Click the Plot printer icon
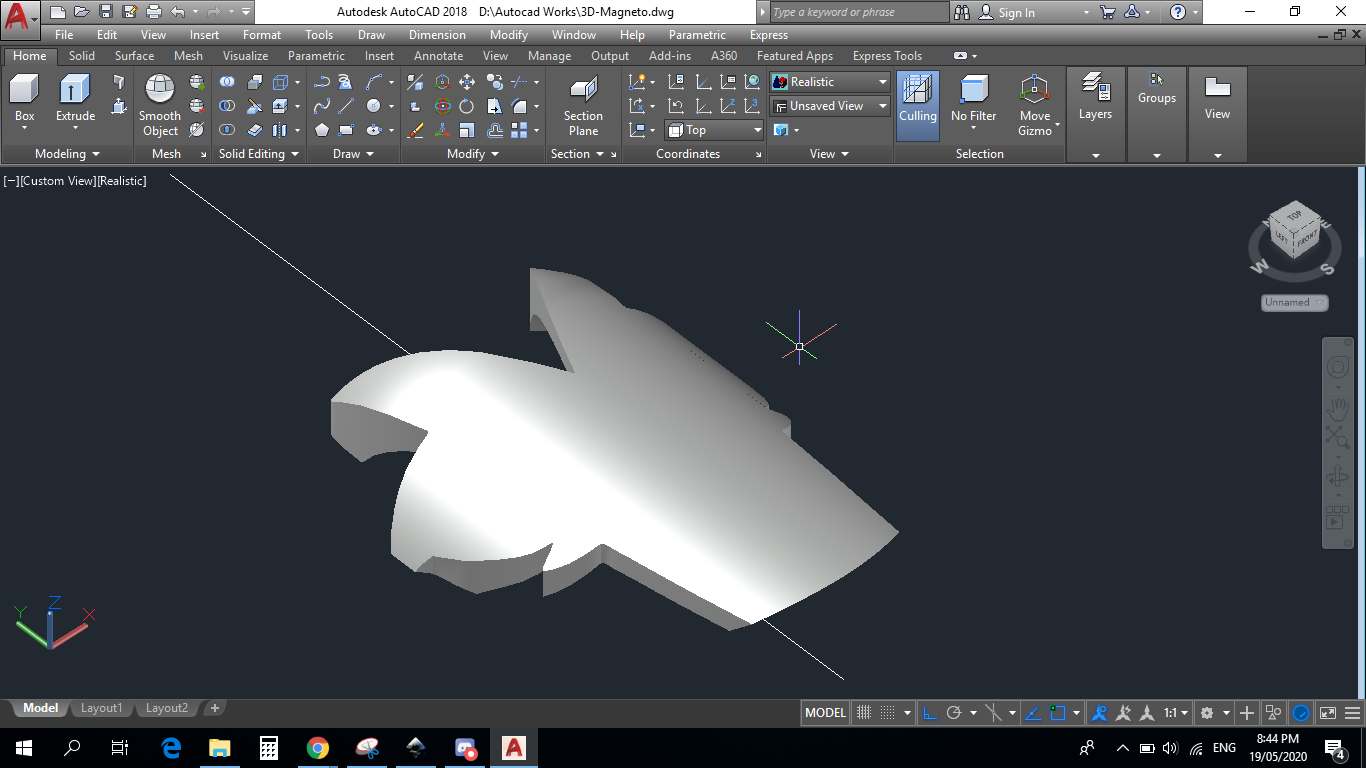The image size is (1366, 768). tap(153, 12)
